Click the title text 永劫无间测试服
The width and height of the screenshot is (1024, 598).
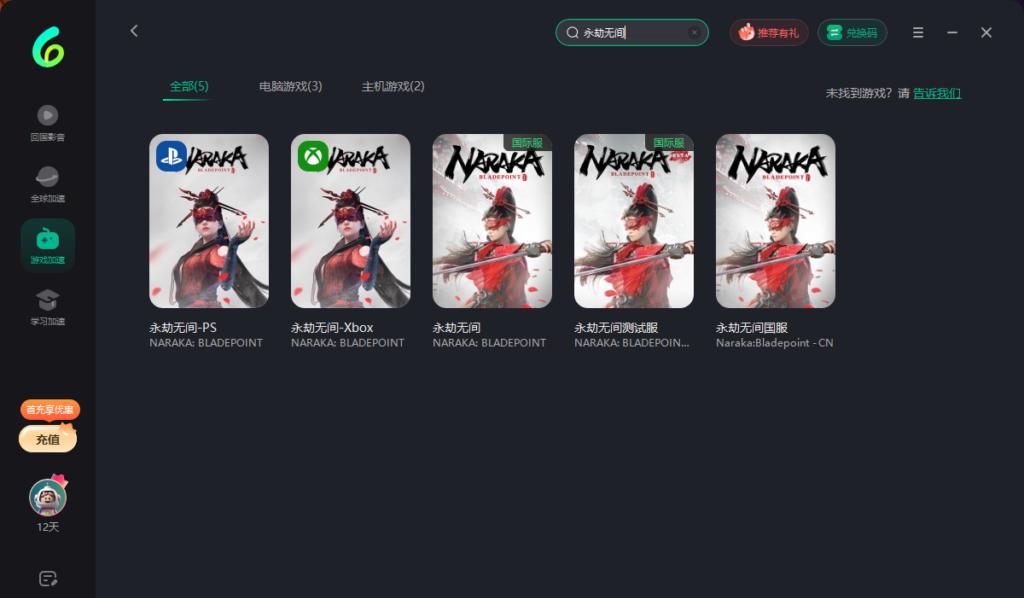616,328
